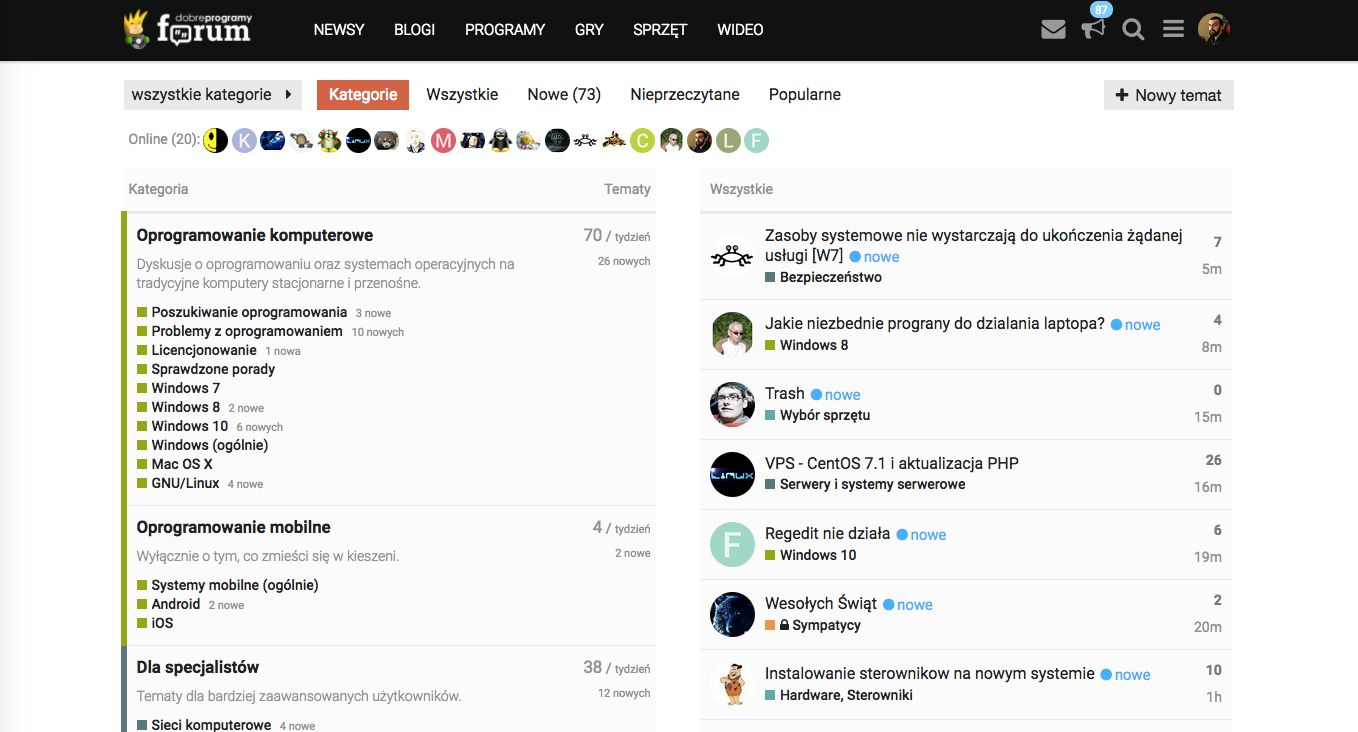Open Poszukiwanie oprogramowania subcategory
This screenshot has width=1358, height=732.
pyautogui.click(x=249, y=312)
